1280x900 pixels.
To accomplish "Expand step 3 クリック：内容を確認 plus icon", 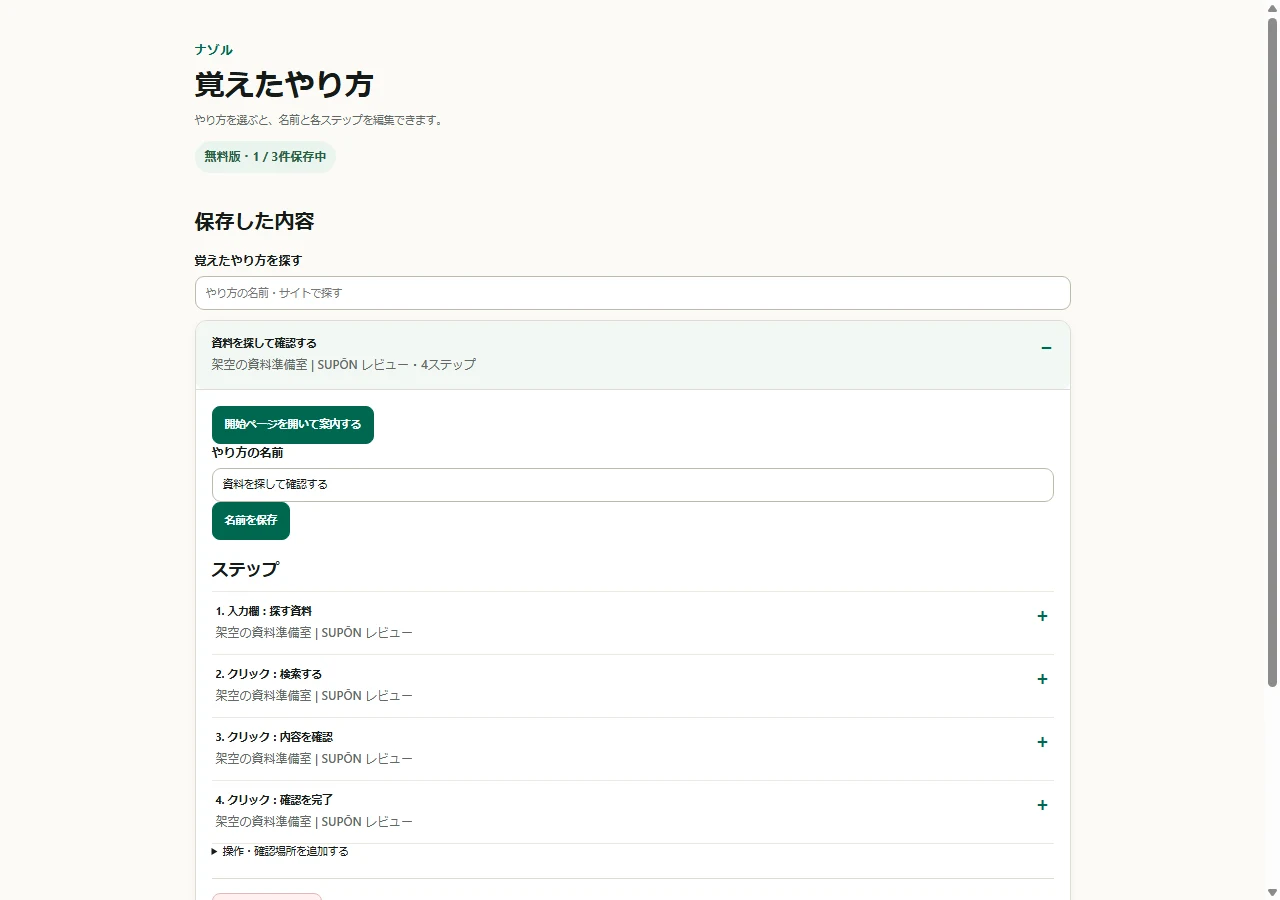I will [1042, 742].
